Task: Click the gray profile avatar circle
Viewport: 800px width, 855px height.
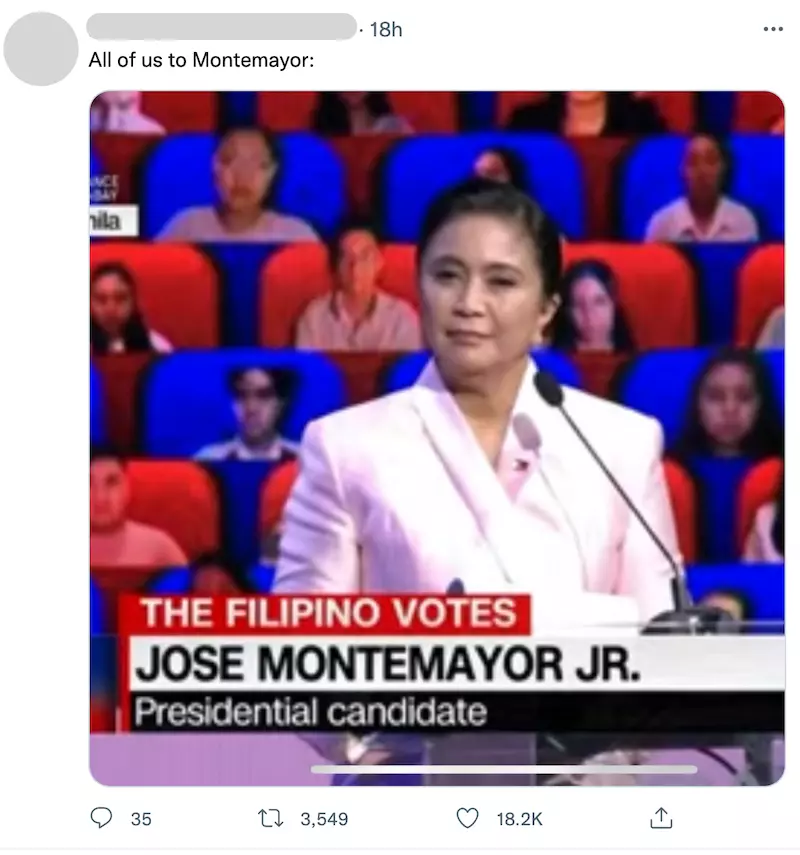Action: click(x=41, y=49)
